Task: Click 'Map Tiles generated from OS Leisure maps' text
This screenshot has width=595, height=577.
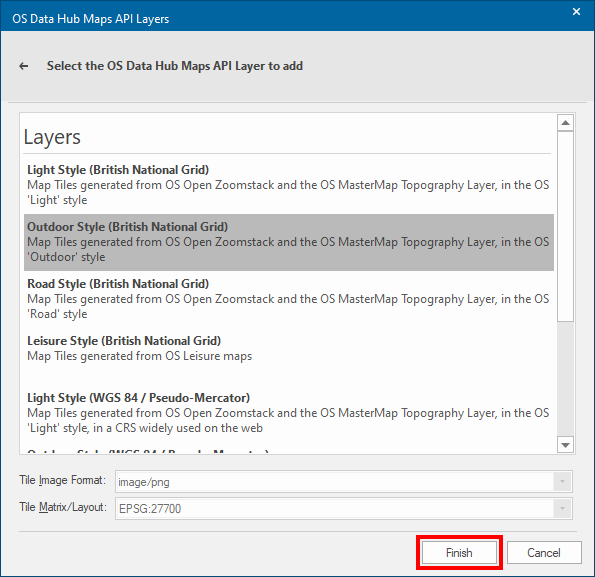Action: click(x=139, y=356)
